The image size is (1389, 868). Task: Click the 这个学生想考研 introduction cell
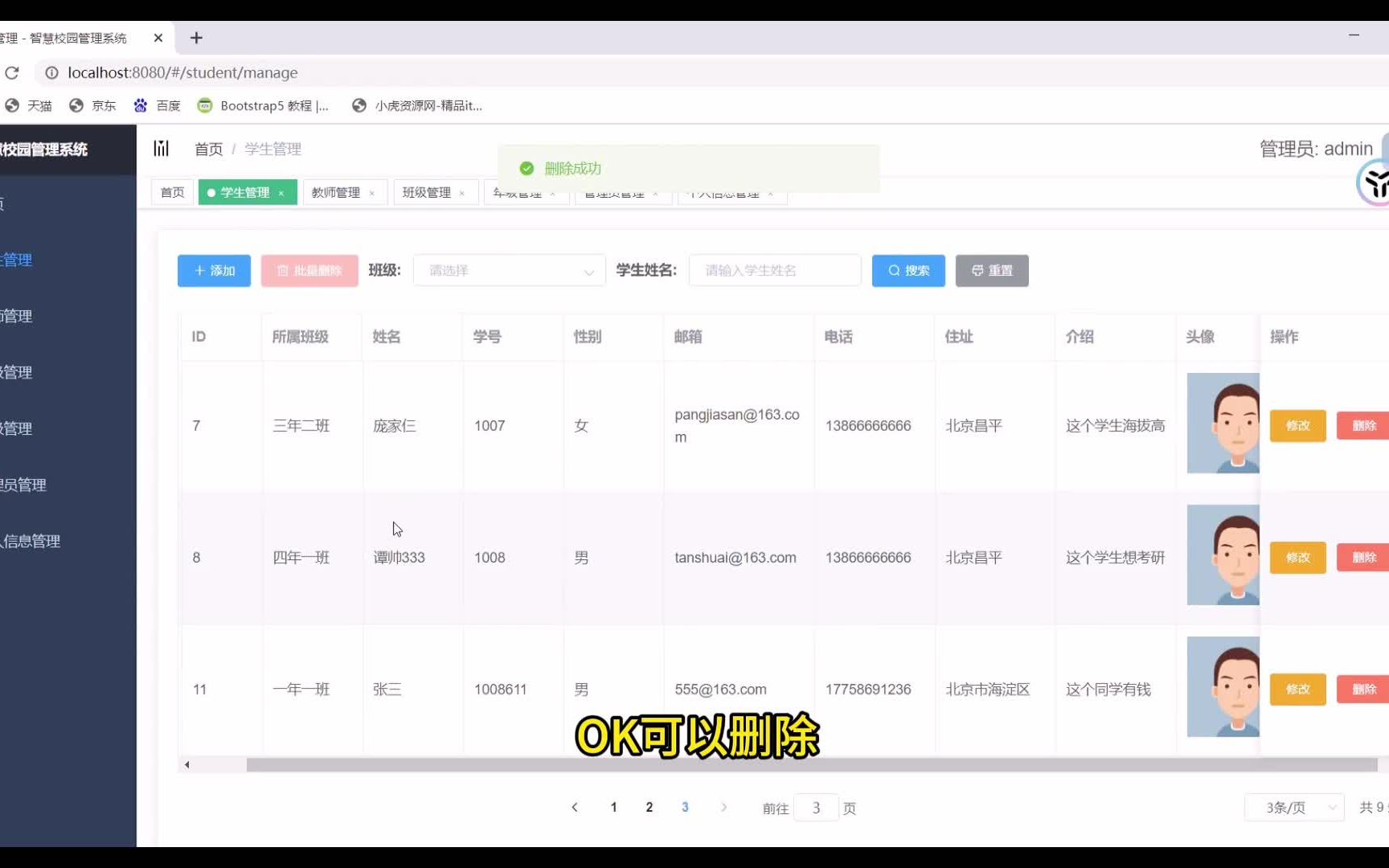[1115, 557]
